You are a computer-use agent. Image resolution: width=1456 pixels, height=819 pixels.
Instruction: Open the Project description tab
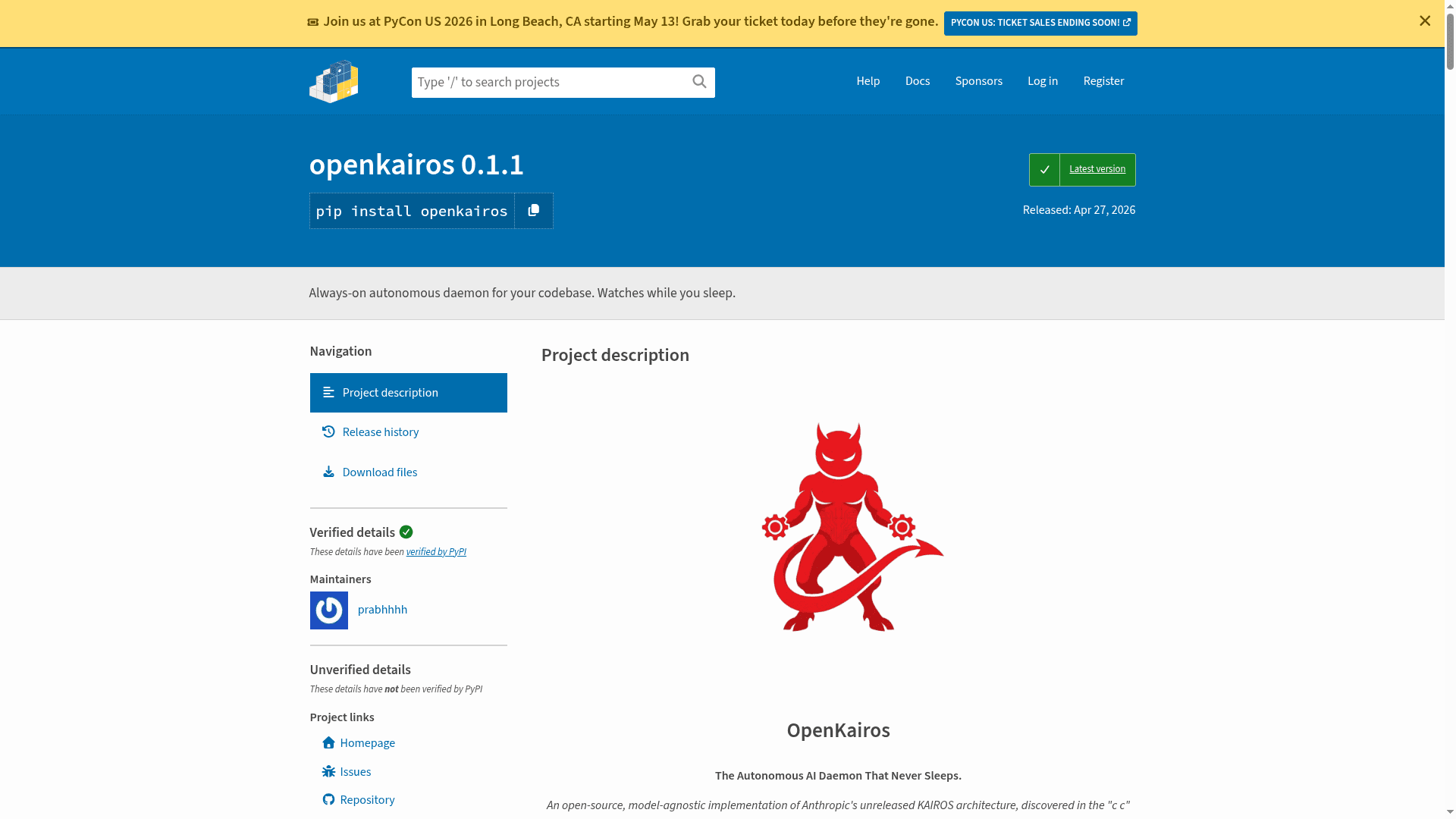pos(409,393)
